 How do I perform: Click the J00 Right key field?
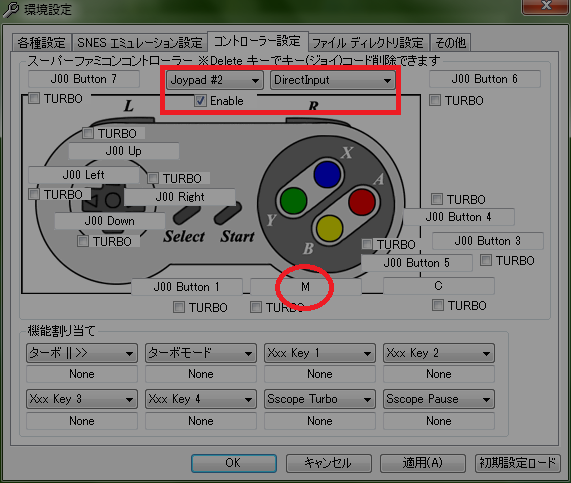(x=180, y=197)
